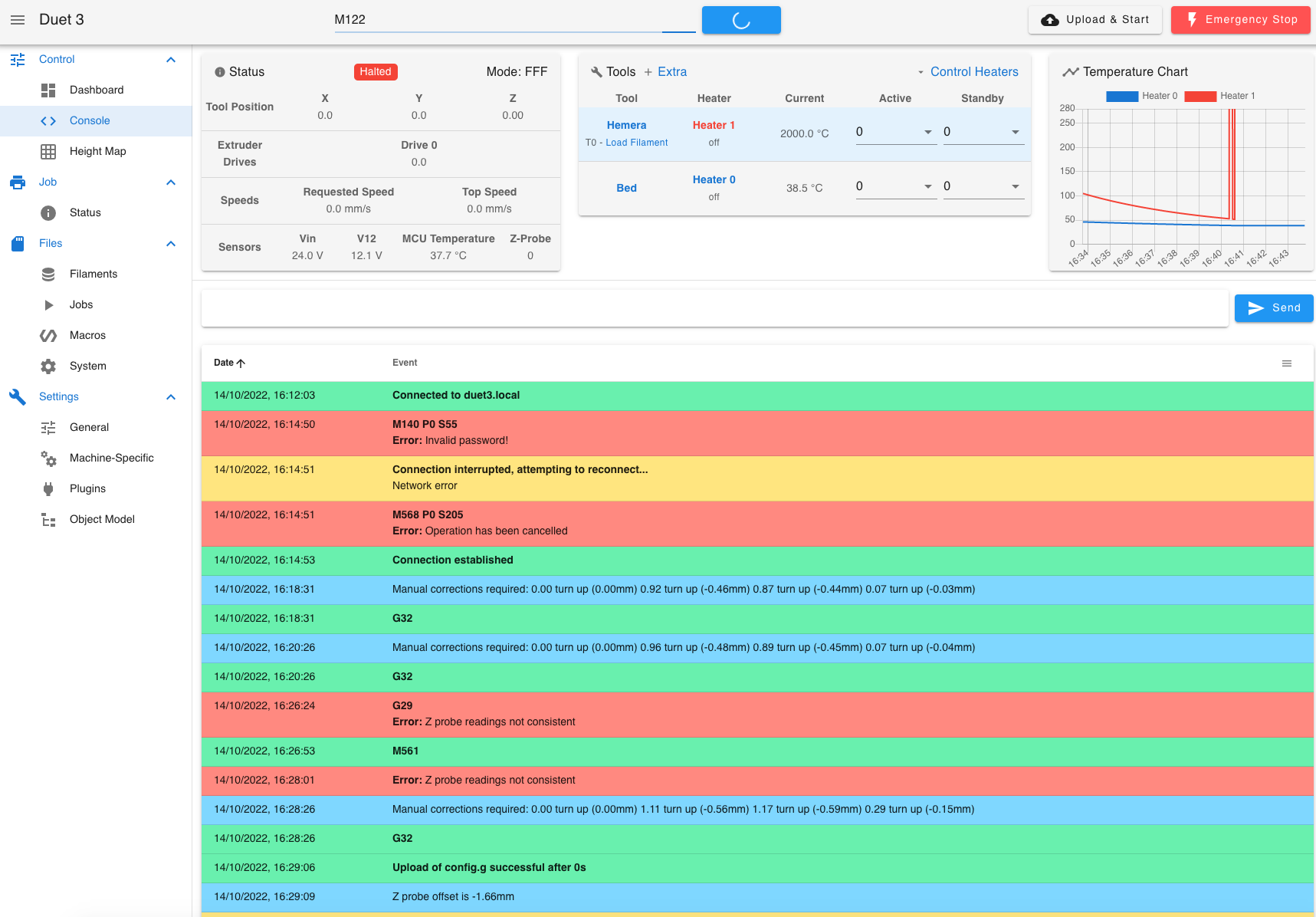Click the loading spinner send button
1316x917 pixels.
point(741,21)
